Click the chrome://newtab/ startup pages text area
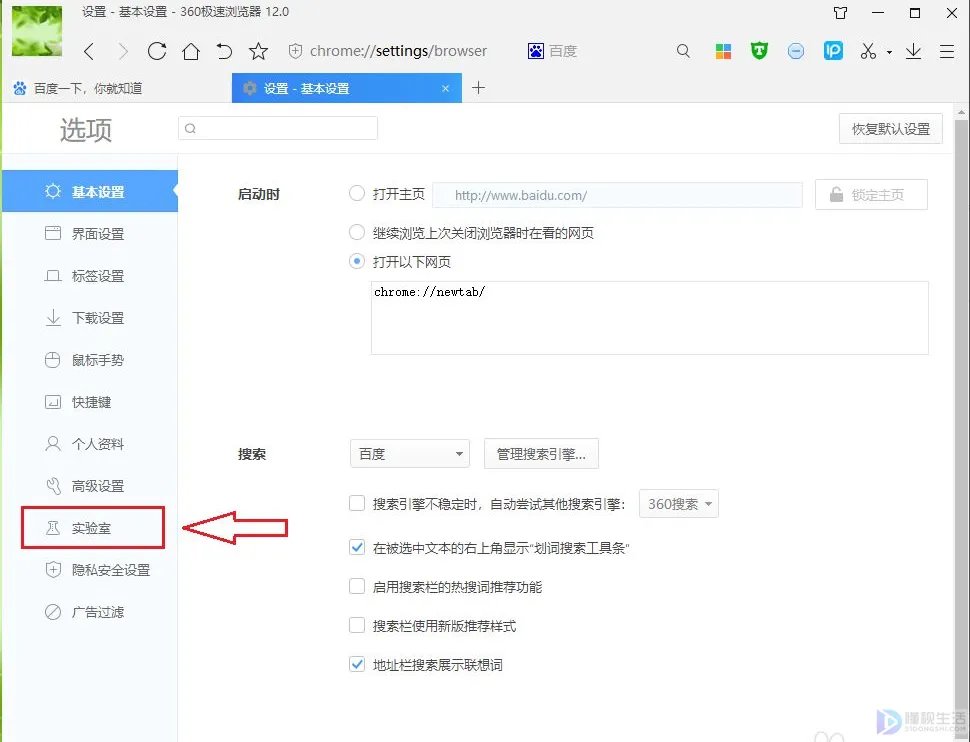Image resolution: width=970 pixels, height=742 pixels. tap(650, 318)
